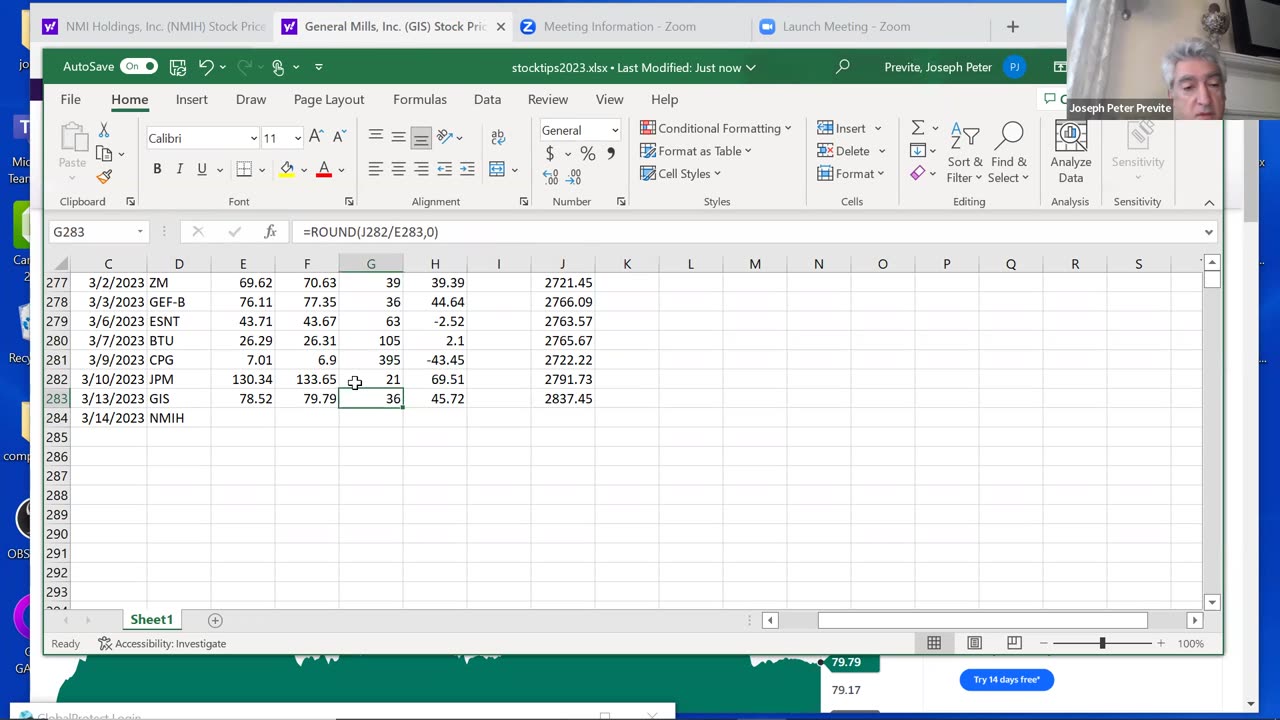Click Try 14 days free in the browser
The width and height of the screenshot is (1280, 720).
click(x=1007, y=680)
